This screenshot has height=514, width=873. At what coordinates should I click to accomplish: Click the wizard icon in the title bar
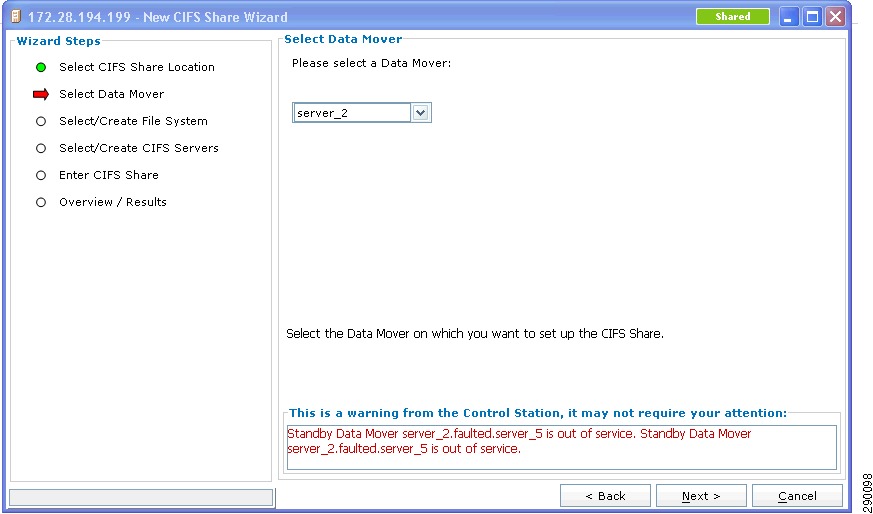[x=16, y=17]
